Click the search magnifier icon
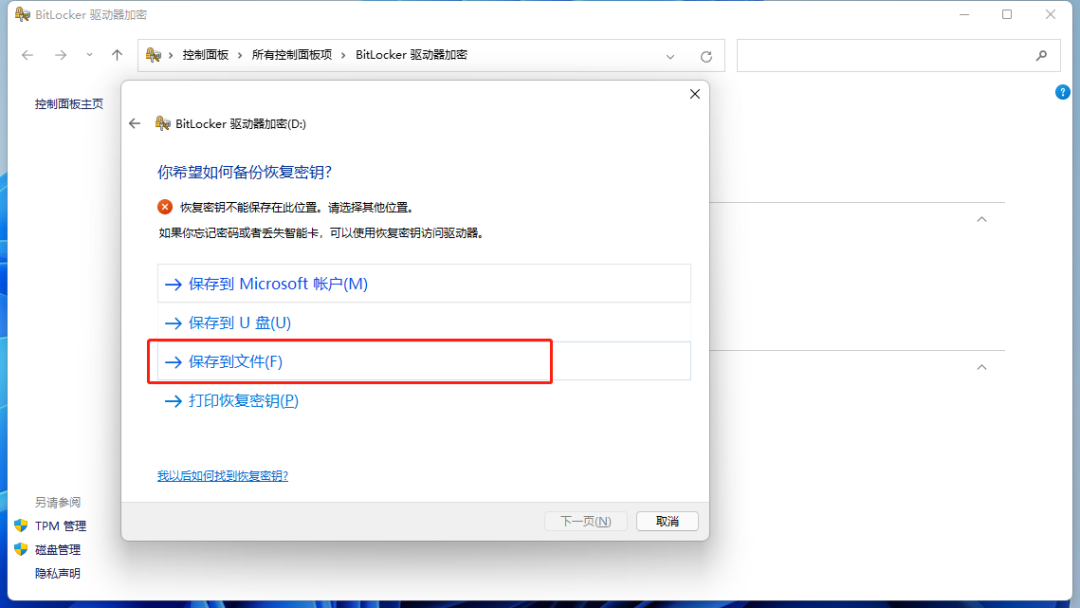This screenshot has height=608, width=1080. (x=1041, y=55)
